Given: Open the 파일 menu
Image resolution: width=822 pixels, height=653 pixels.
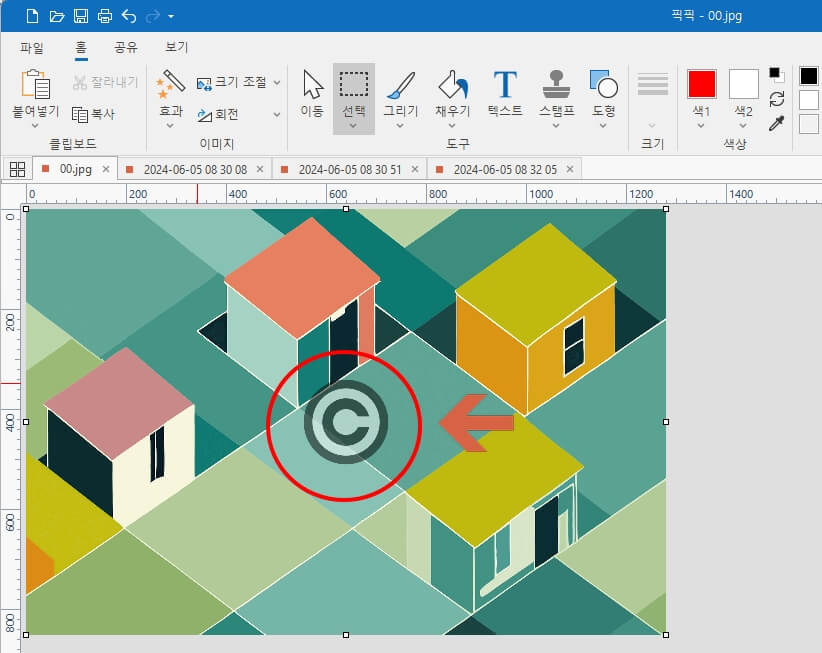Looking at the screenshot, I should 32,48.
